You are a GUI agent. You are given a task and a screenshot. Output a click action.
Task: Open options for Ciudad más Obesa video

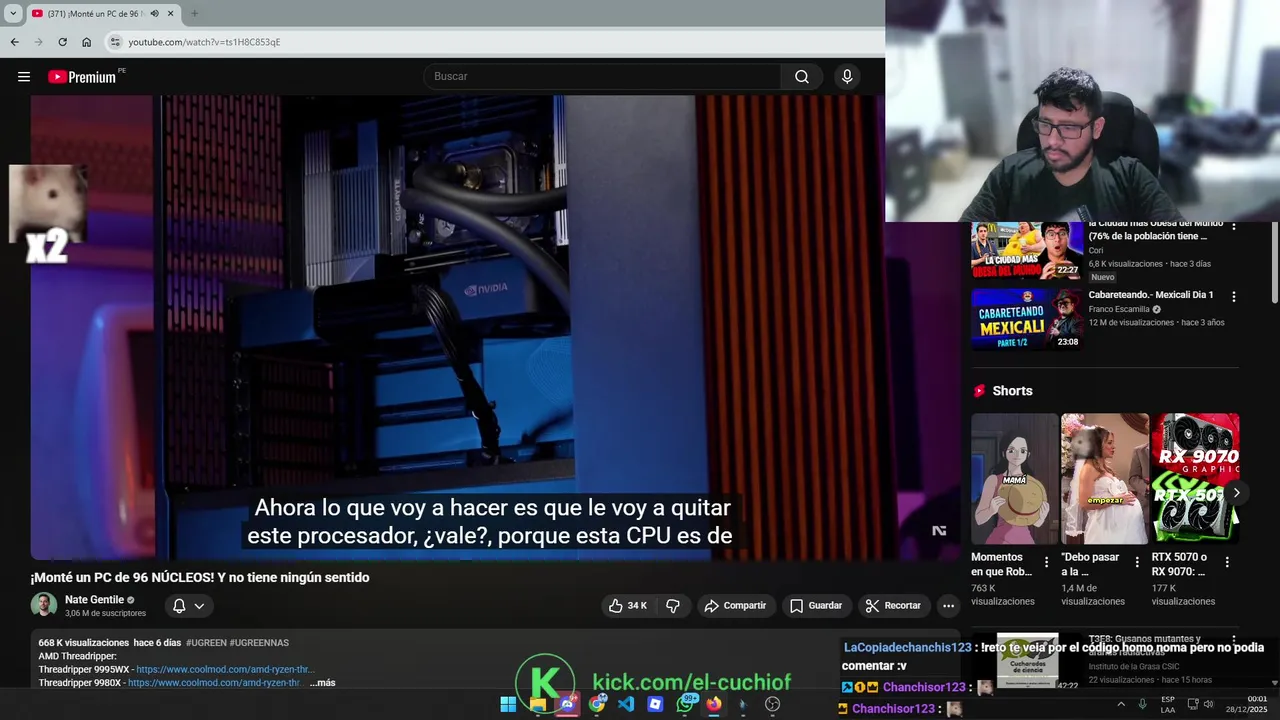click(x=1233, y=227)
